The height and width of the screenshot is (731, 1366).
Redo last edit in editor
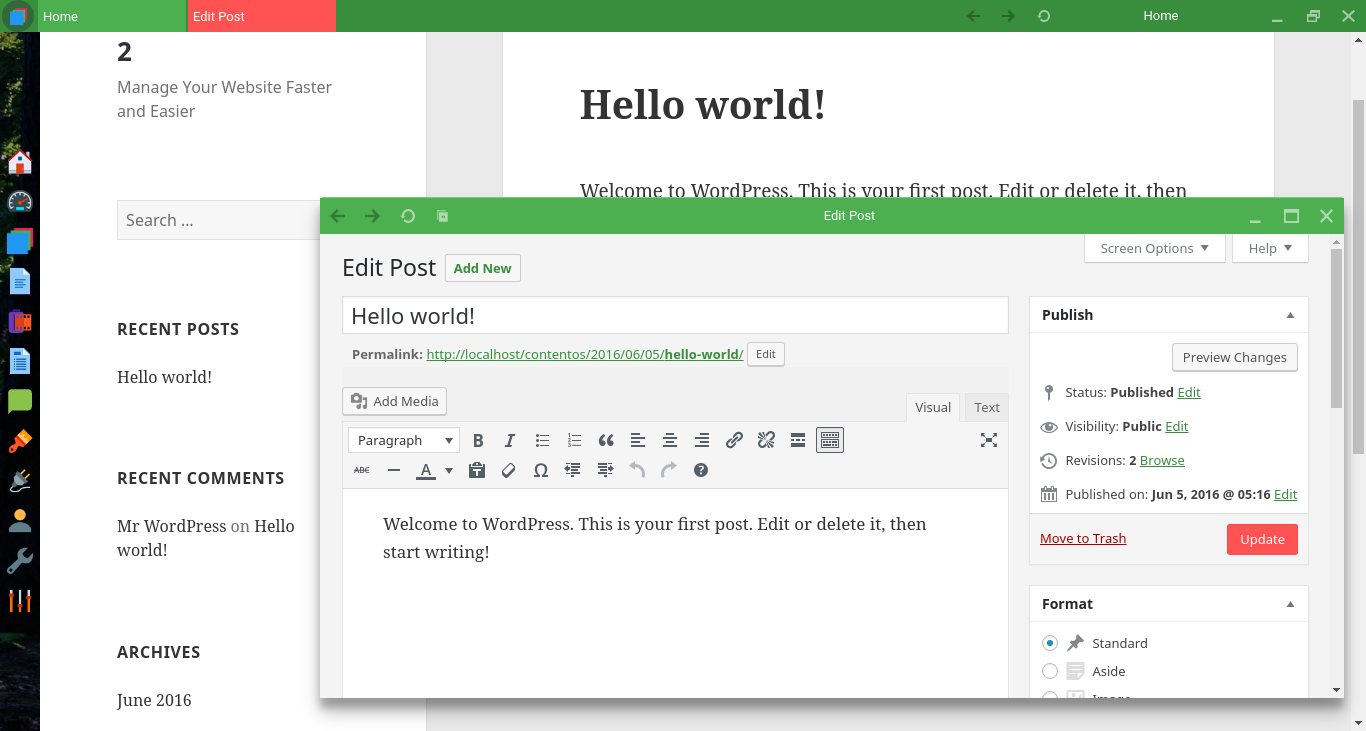tap(669, 470)
